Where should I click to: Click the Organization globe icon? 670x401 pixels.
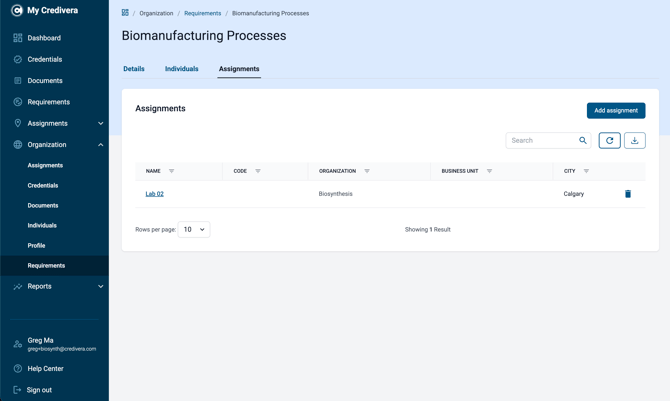[x=18, y=144]
